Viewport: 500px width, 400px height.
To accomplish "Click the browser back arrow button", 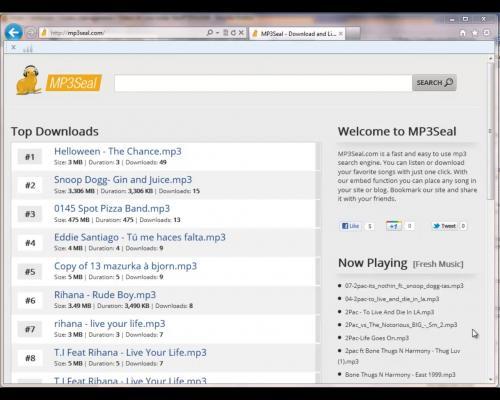I will click(14, 33).
